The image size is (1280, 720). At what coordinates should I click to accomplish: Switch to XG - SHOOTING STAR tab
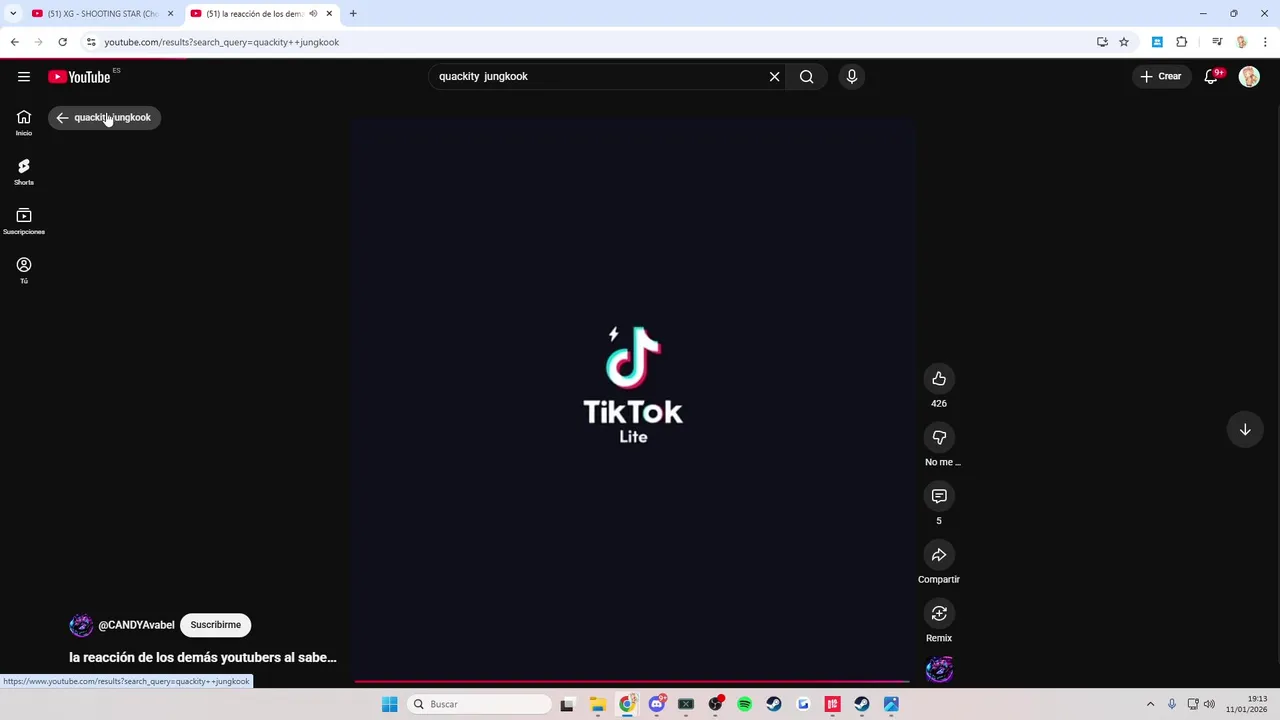(x=100, y=13)
